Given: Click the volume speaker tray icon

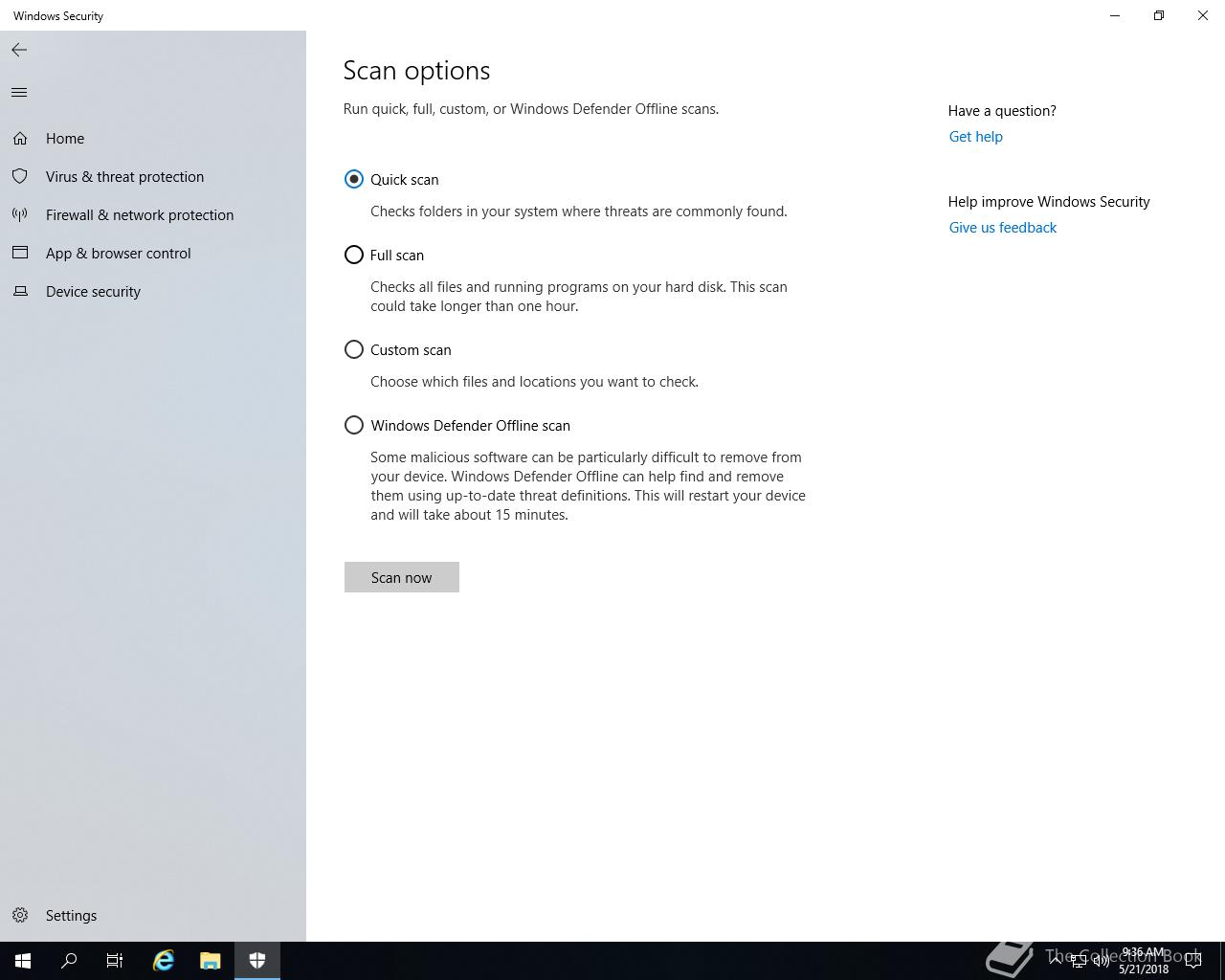Looking at the screenshot, I should (x=1102, y=961).
